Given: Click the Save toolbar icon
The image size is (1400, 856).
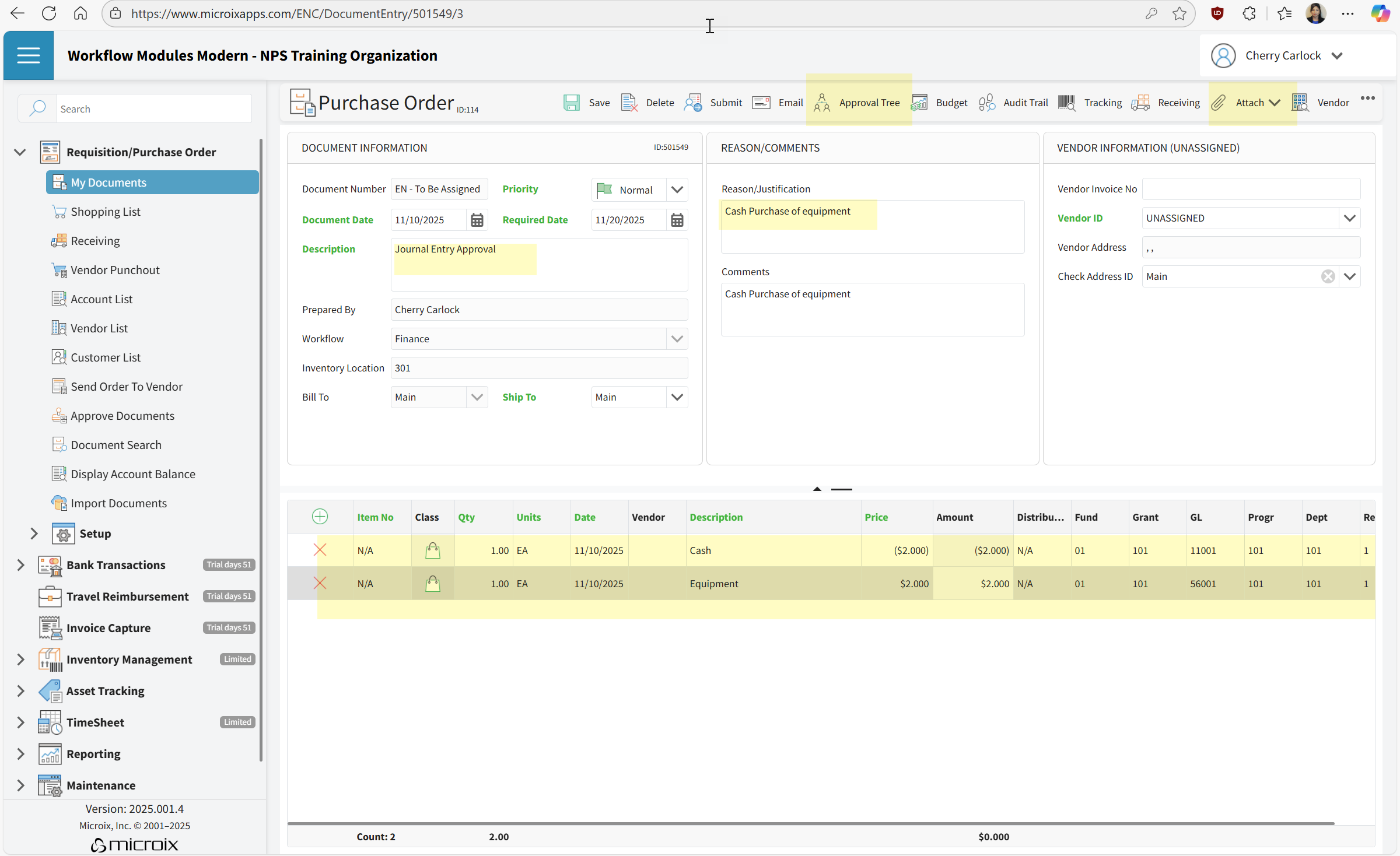Looking at the screenshot, I should (572, 103).
